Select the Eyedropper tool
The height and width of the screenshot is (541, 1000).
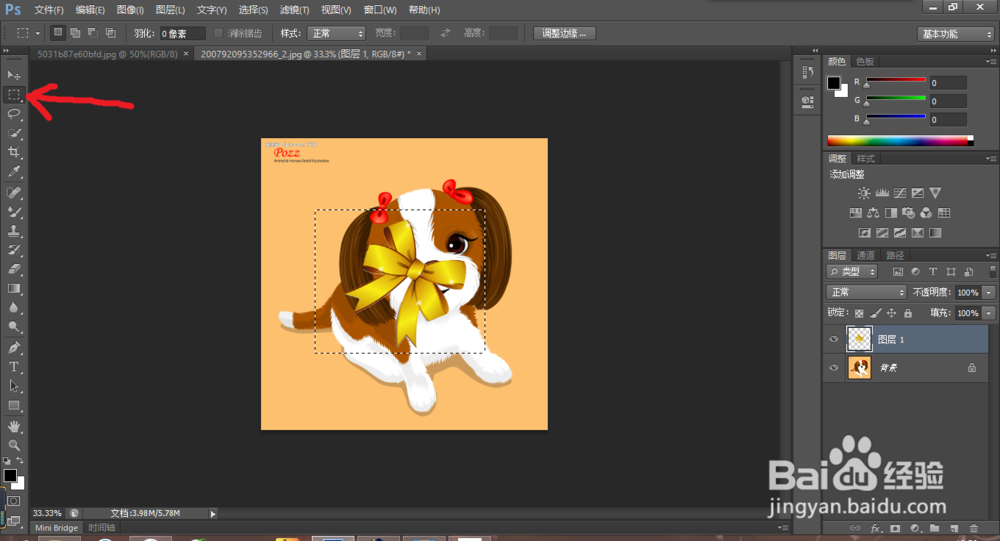tap(13, 171)
